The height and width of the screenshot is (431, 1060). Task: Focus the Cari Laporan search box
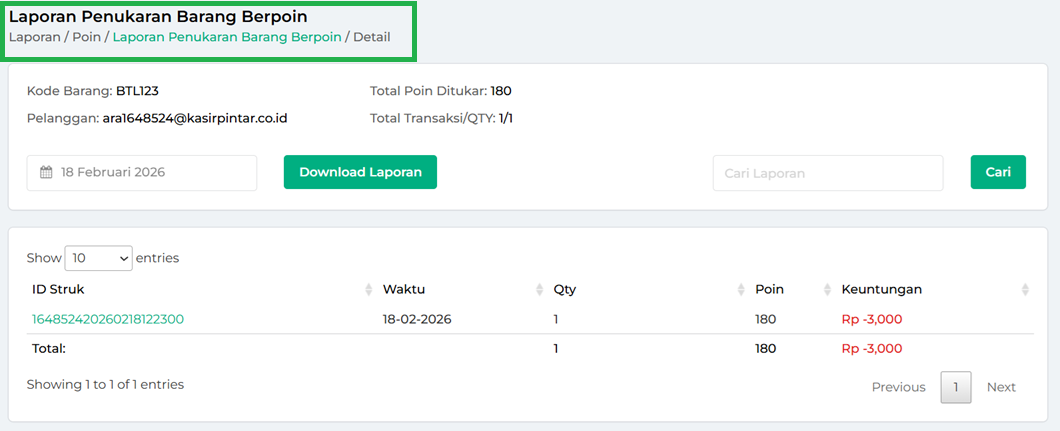[827, 173]
